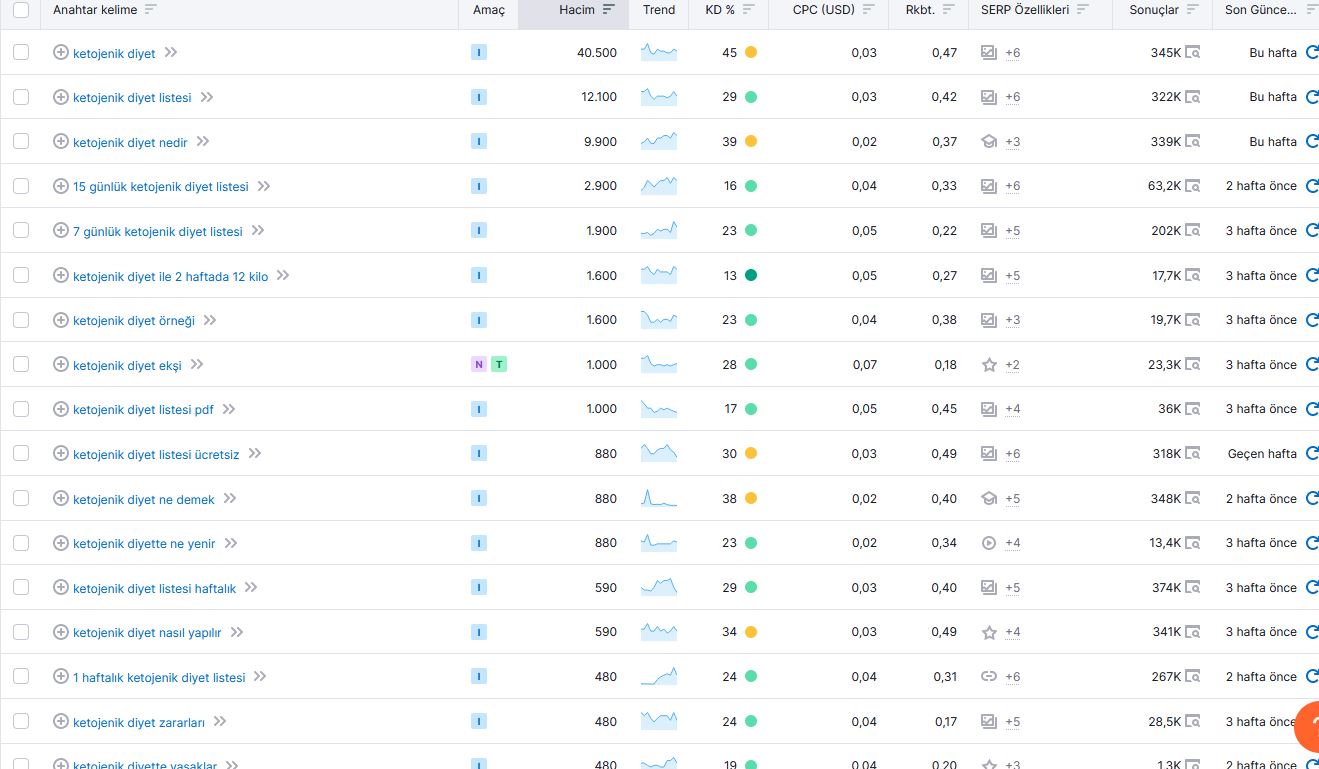
Task: Tick the checkbox for ketojenik diyet listesi pdf
Action: click(21, 409)
